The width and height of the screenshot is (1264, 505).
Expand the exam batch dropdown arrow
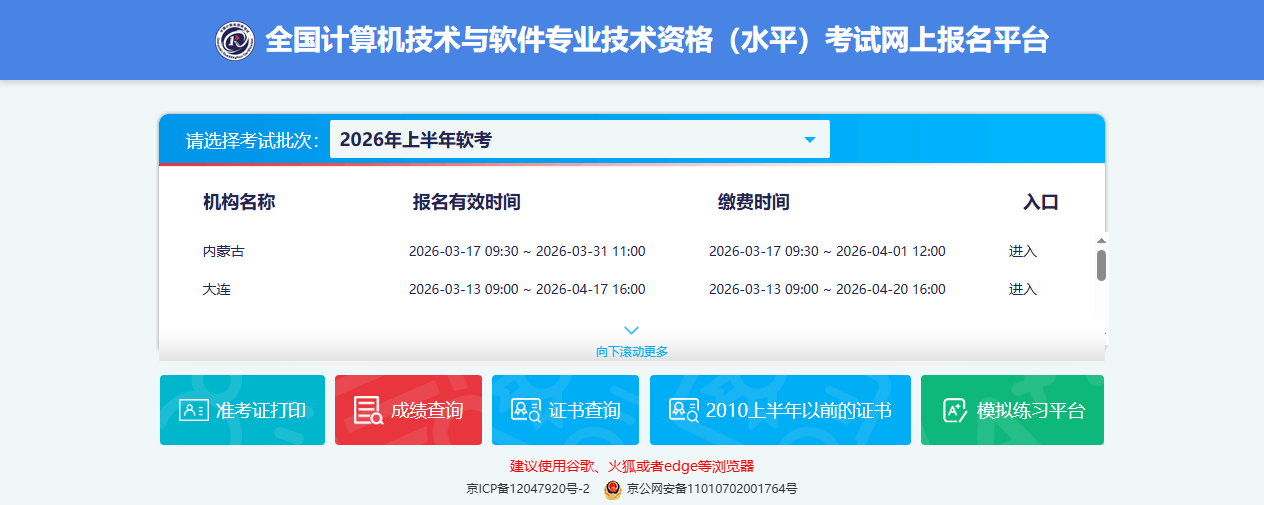coord(810,140)
